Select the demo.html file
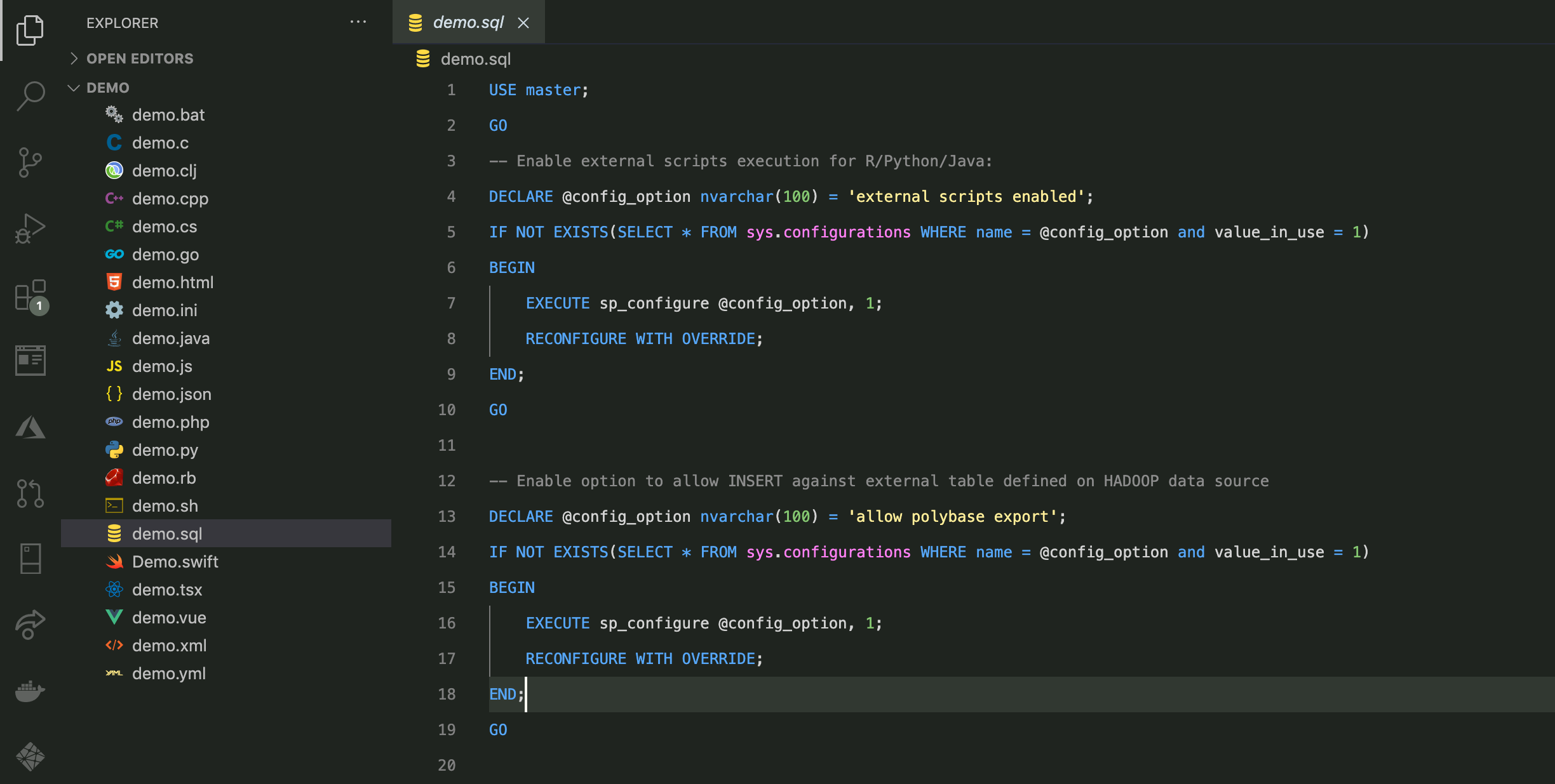This screenshot has height=784, width=1555. (x=173, y=282)
